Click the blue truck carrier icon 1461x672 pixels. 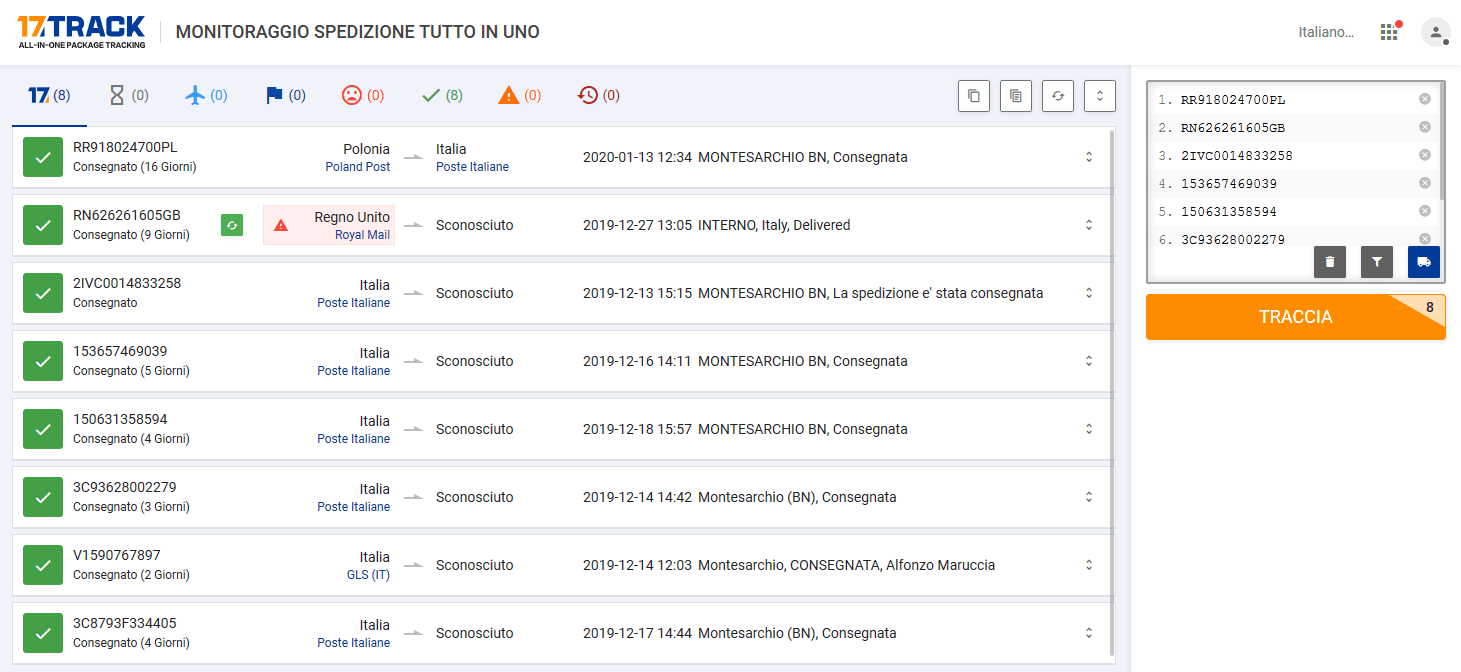pos(1423,262)
